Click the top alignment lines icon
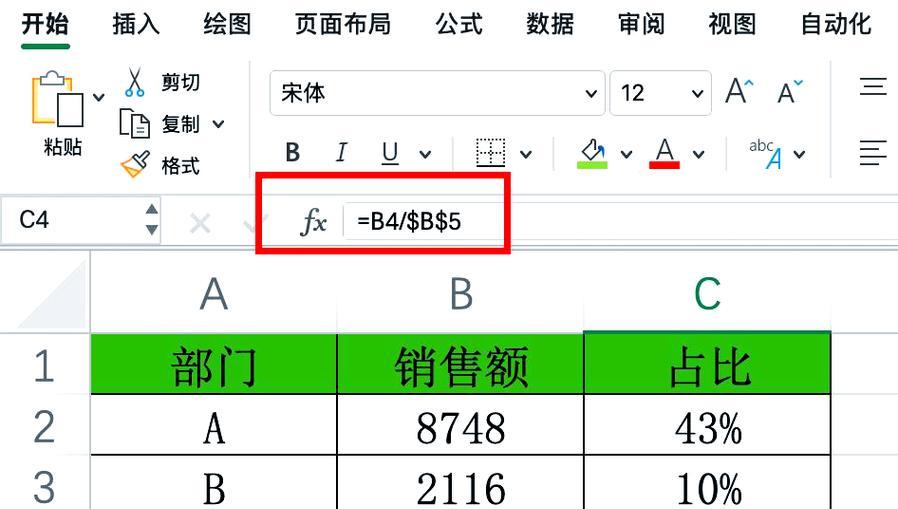Viewport: 898px width, 509px height. [873, 86]
